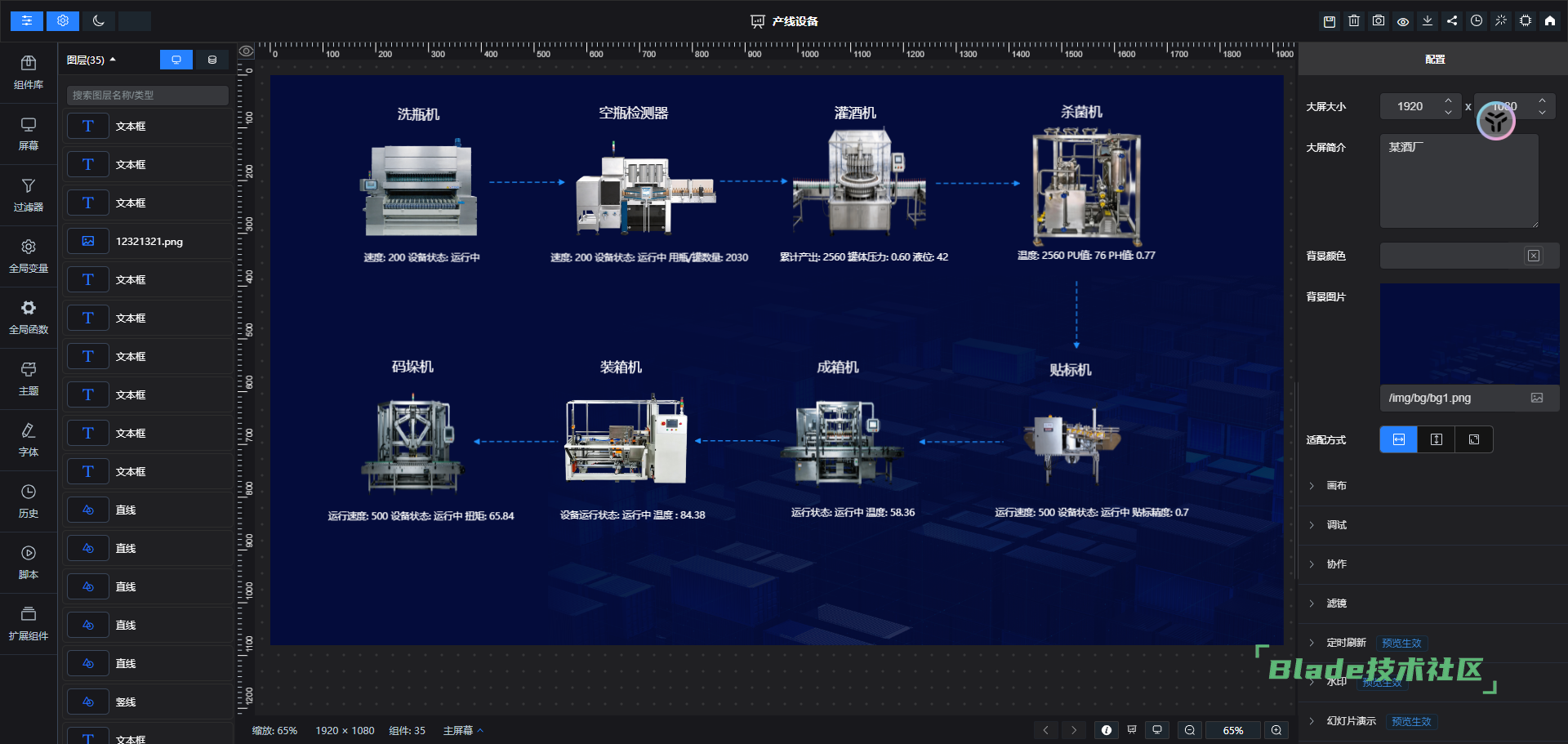Click the download export icon
Image resolution: width=1568 pixels, height=744 pixels.
coord(1428,21)
